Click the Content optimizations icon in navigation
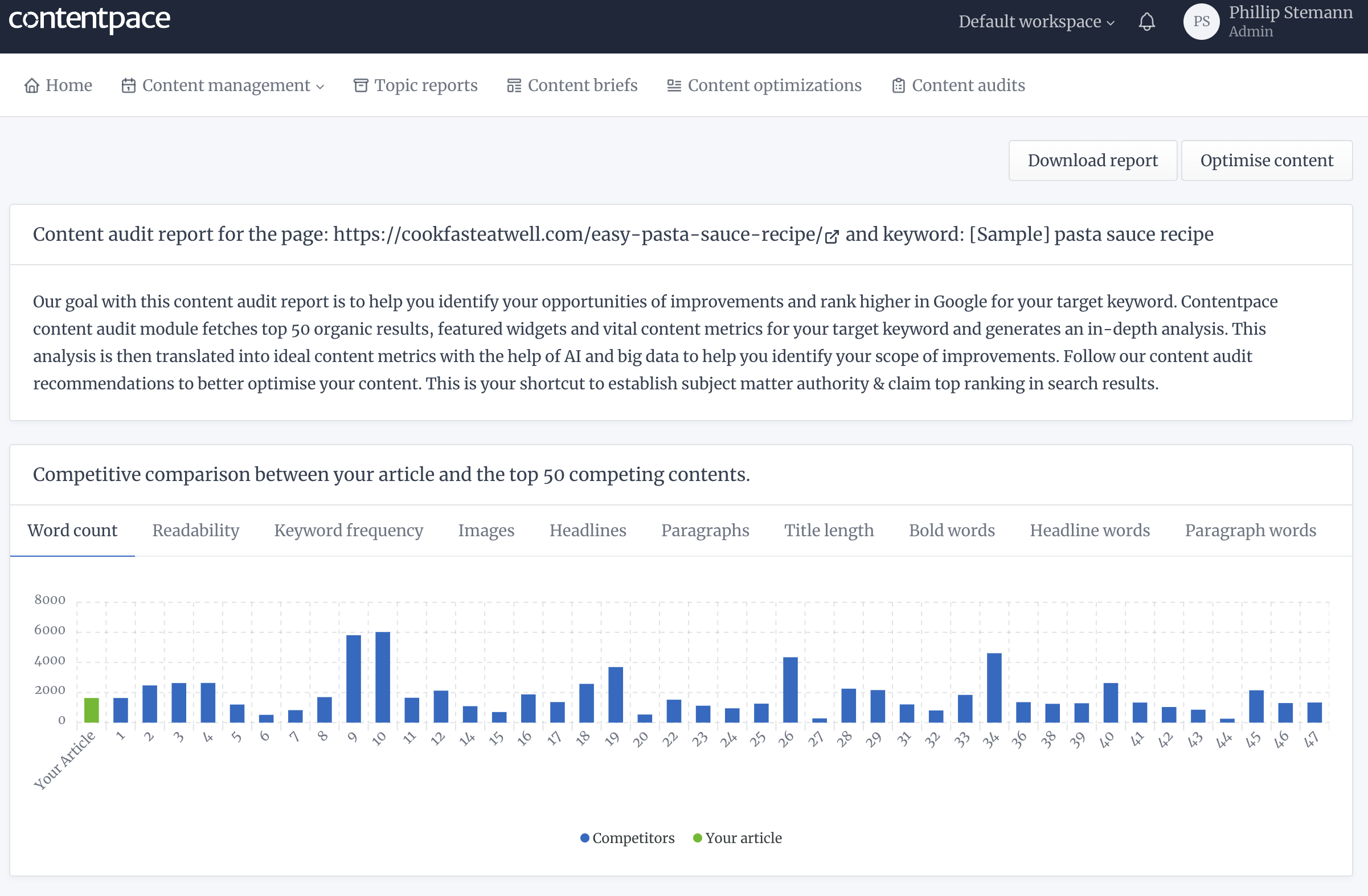 [x=673, y=85]
